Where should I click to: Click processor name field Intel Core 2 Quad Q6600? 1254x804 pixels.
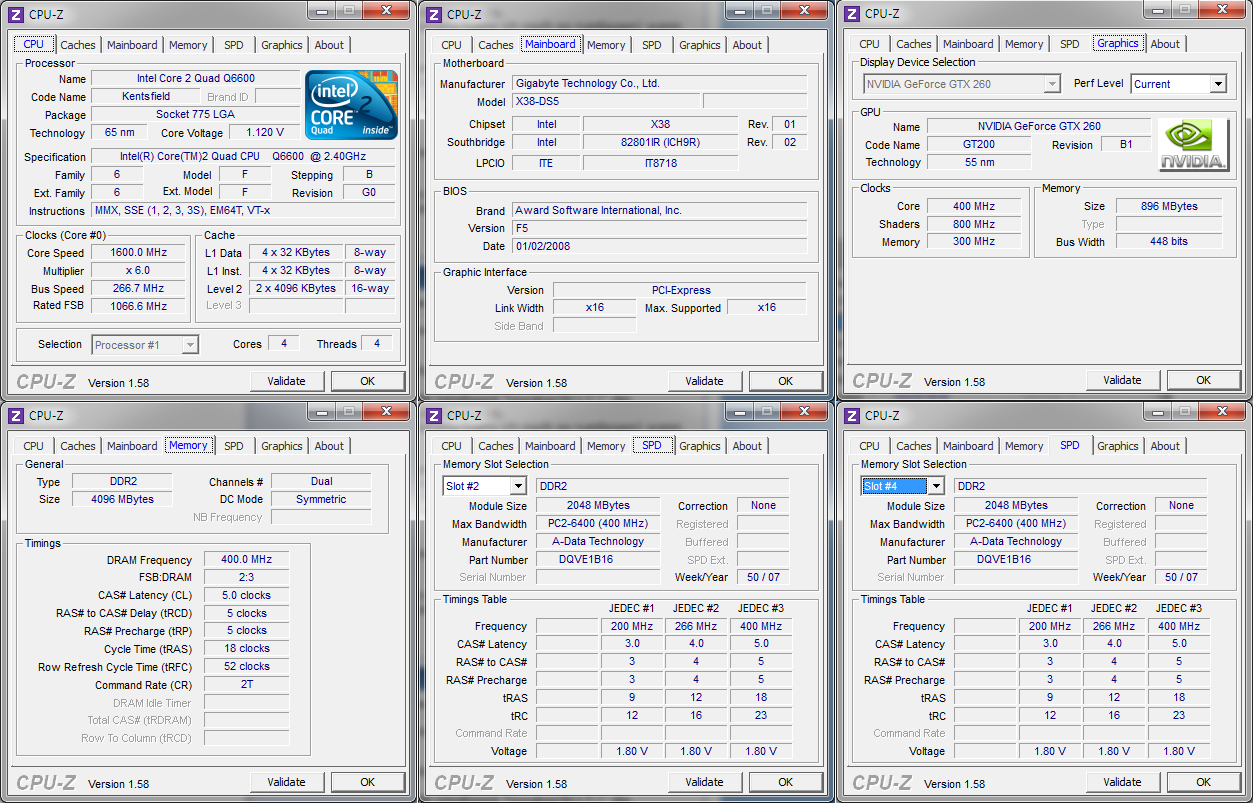195,79
